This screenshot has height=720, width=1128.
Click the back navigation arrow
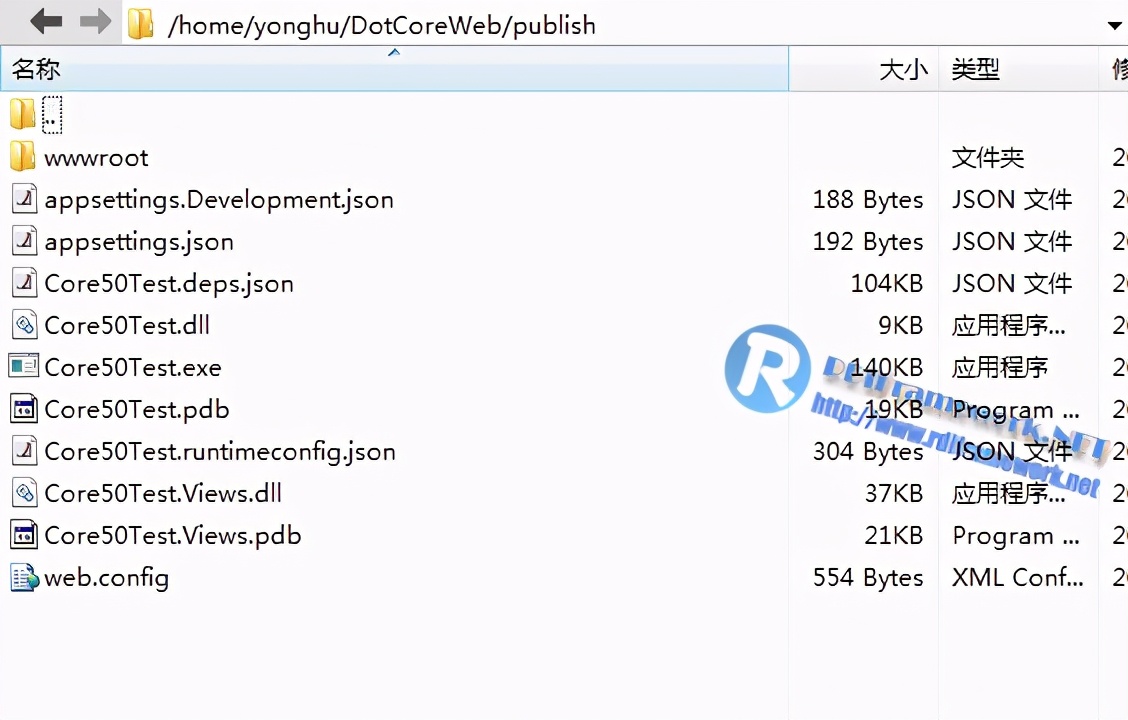click(46, 22)
